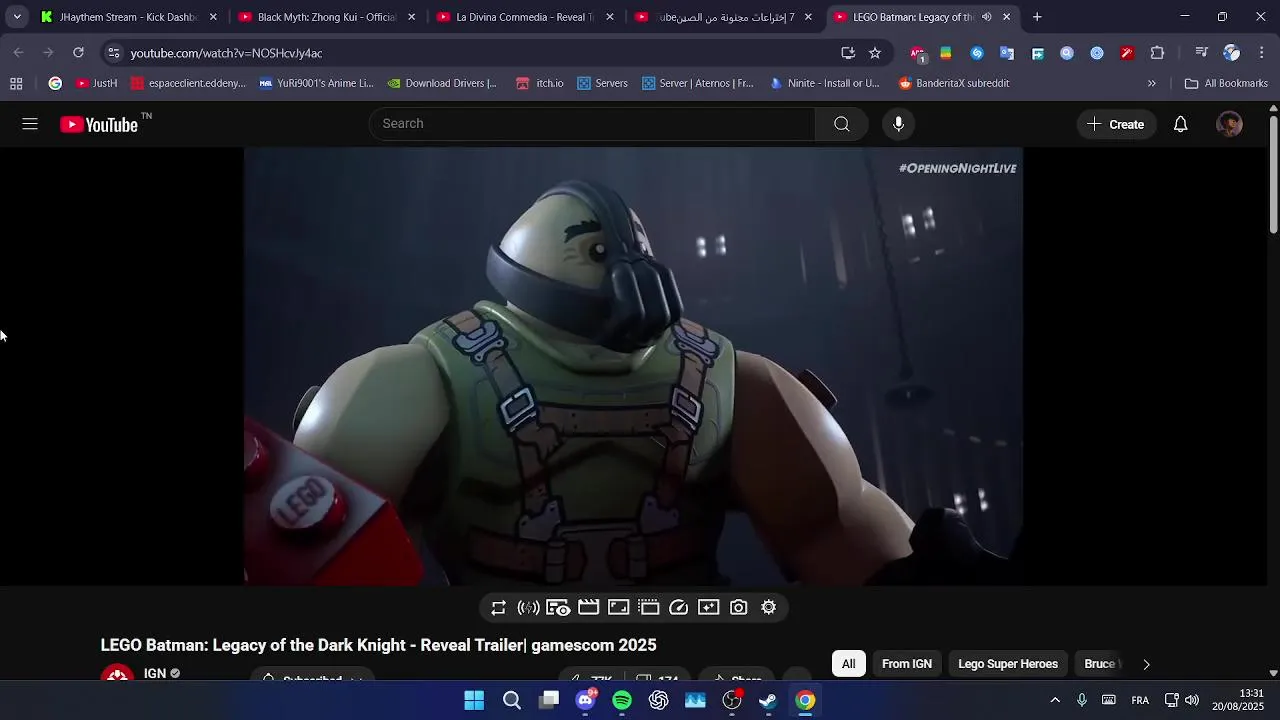Select the Lego Super Heroes chip
Screen dimensions: 1280x720
pyautogui.click(x=1008, y=664)
